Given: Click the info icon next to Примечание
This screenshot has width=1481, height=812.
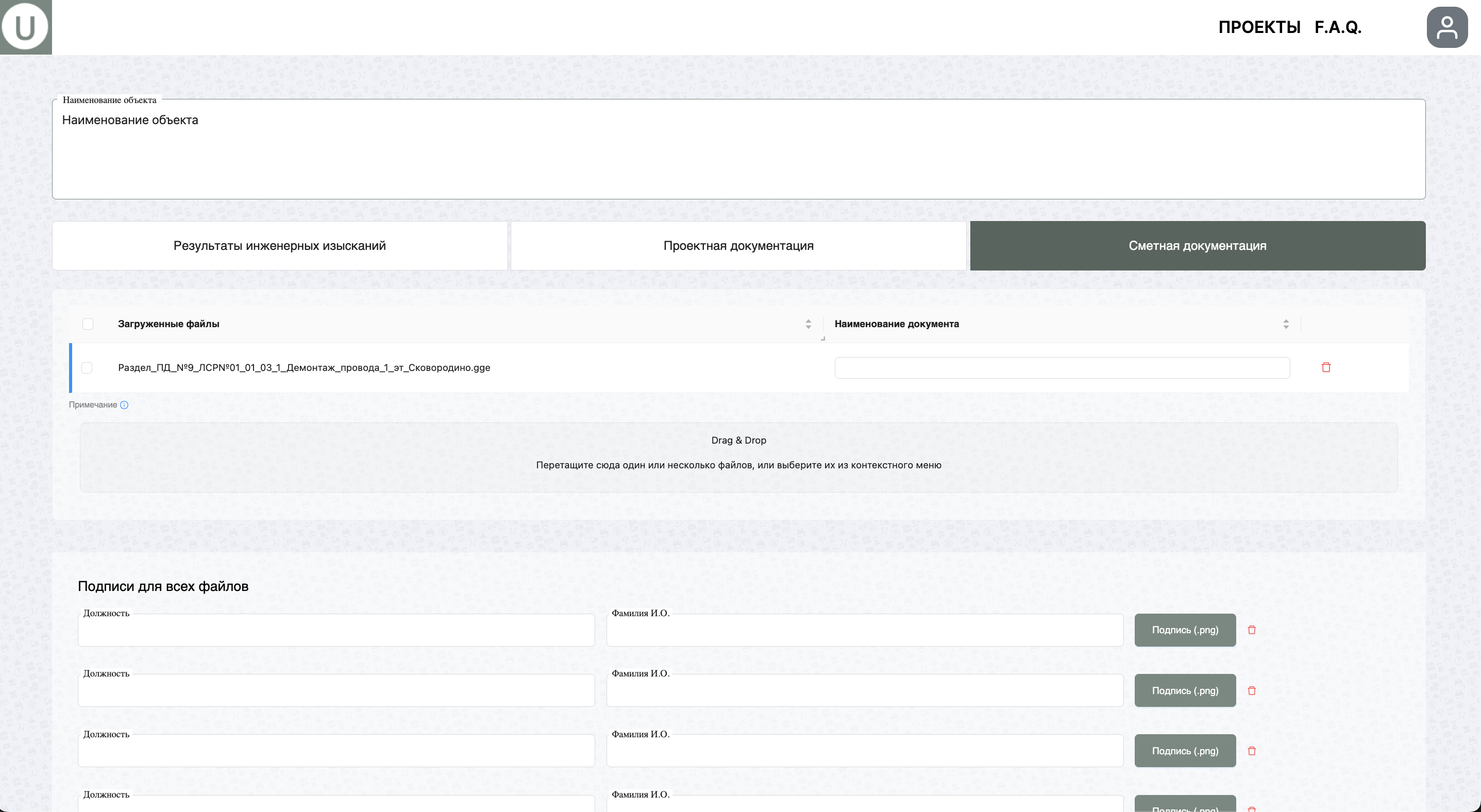Looking at the screenshot, I should click(124, 404).
